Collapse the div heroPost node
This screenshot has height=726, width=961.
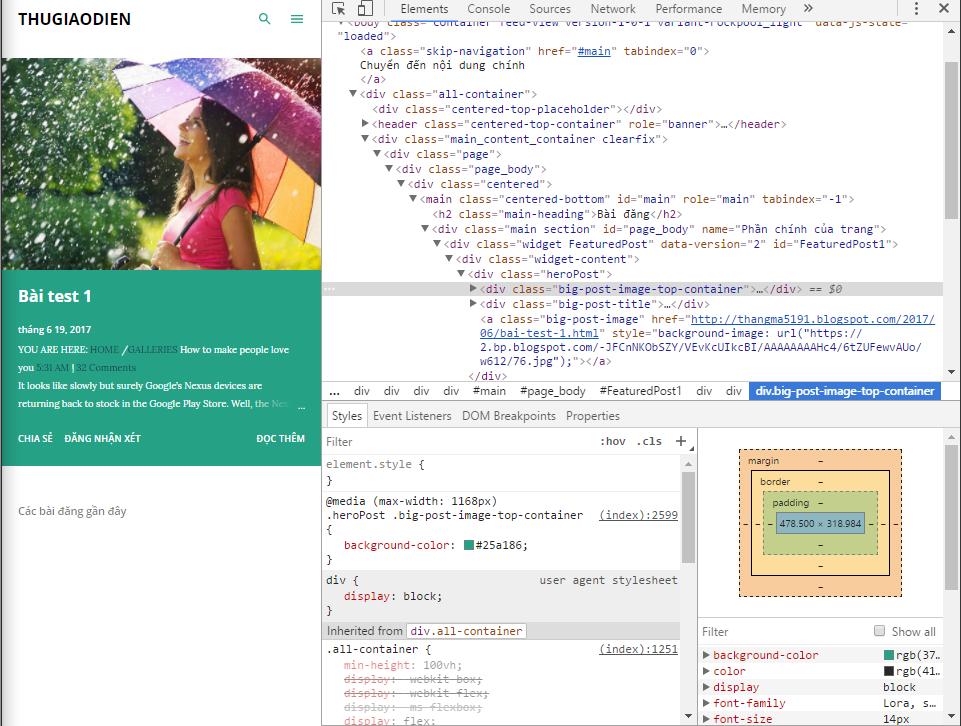click(x=461, y=274)
